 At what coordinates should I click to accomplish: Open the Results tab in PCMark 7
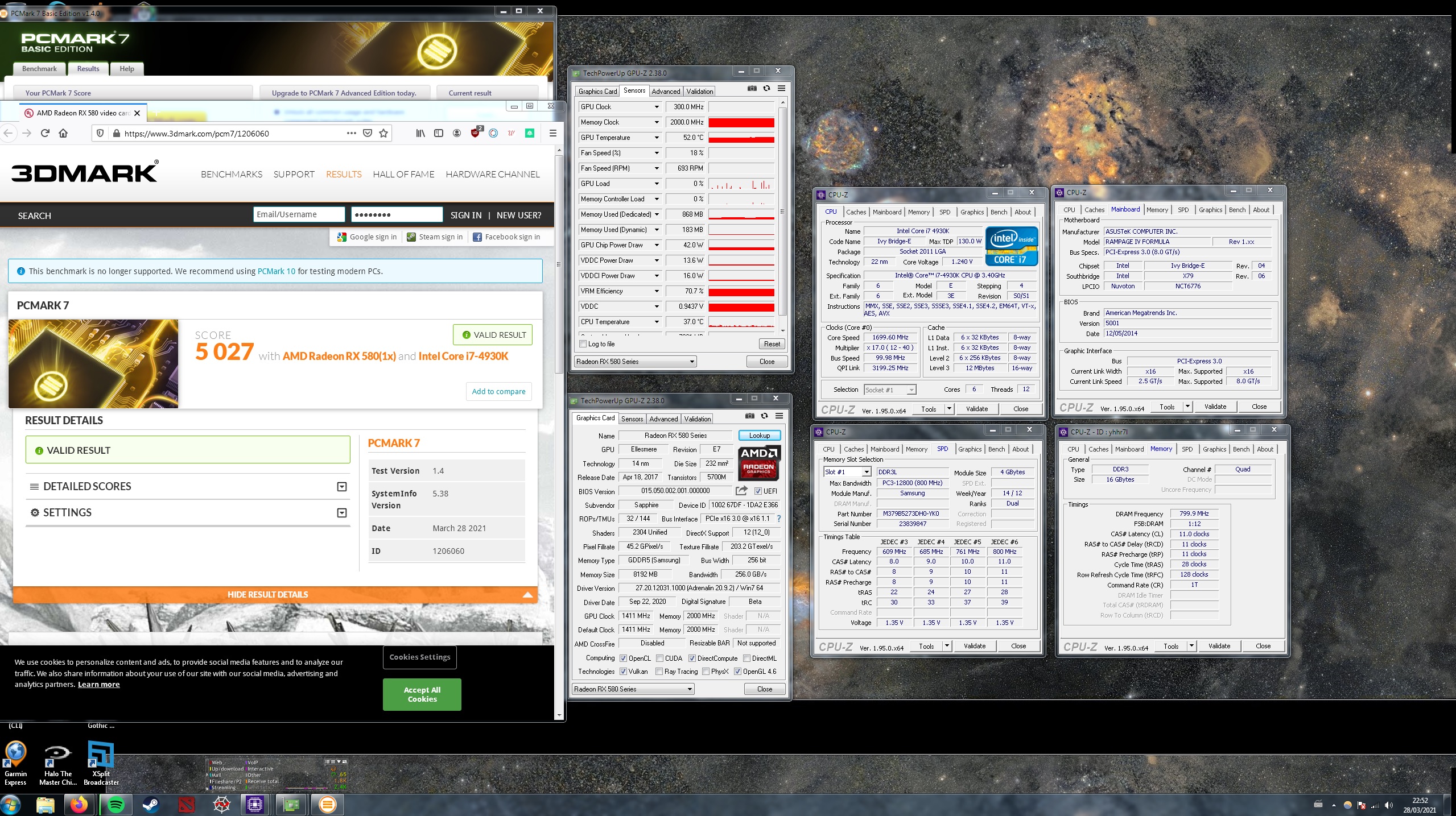[88, 69]
